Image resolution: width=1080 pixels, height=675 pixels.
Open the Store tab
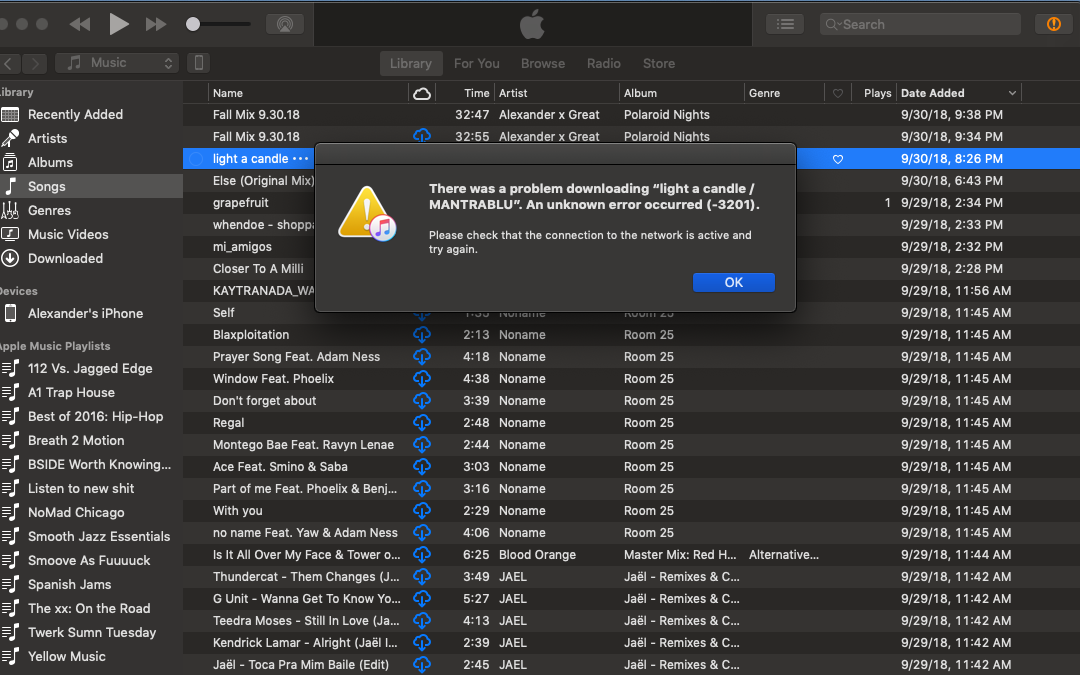[x=658, y=63]
